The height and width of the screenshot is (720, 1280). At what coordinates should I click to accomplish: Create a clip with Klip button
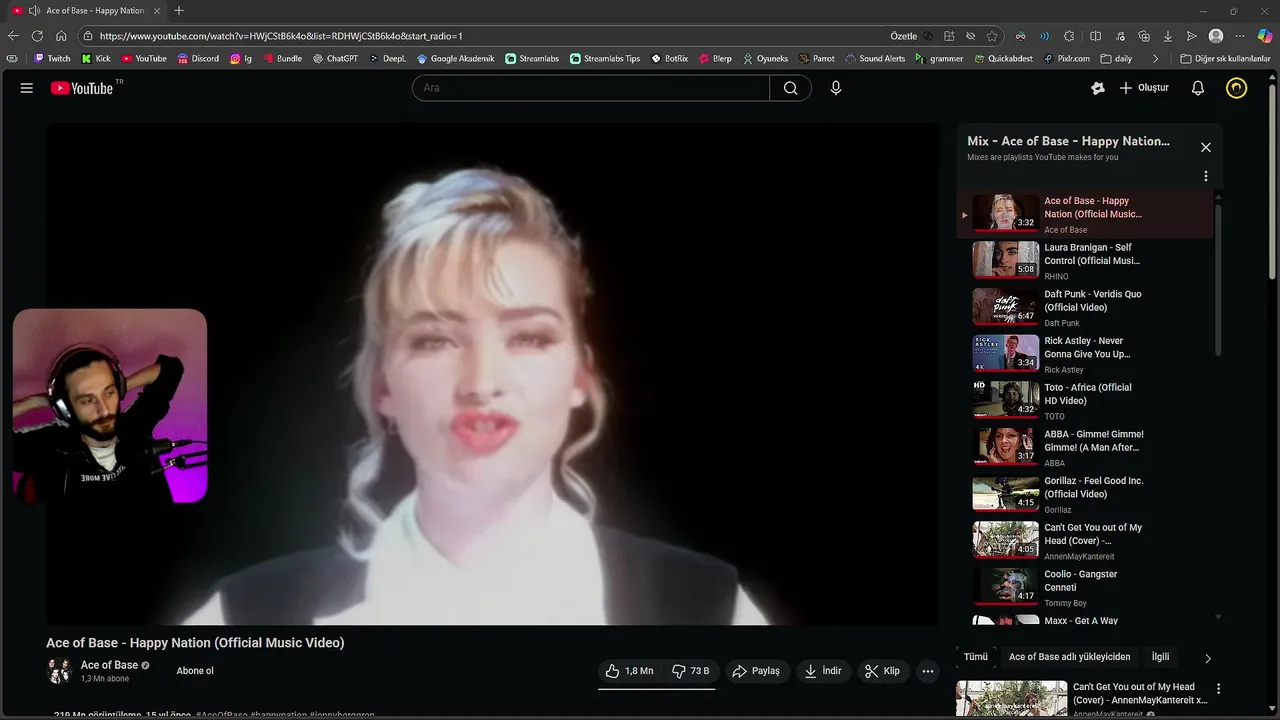point(882,671)
